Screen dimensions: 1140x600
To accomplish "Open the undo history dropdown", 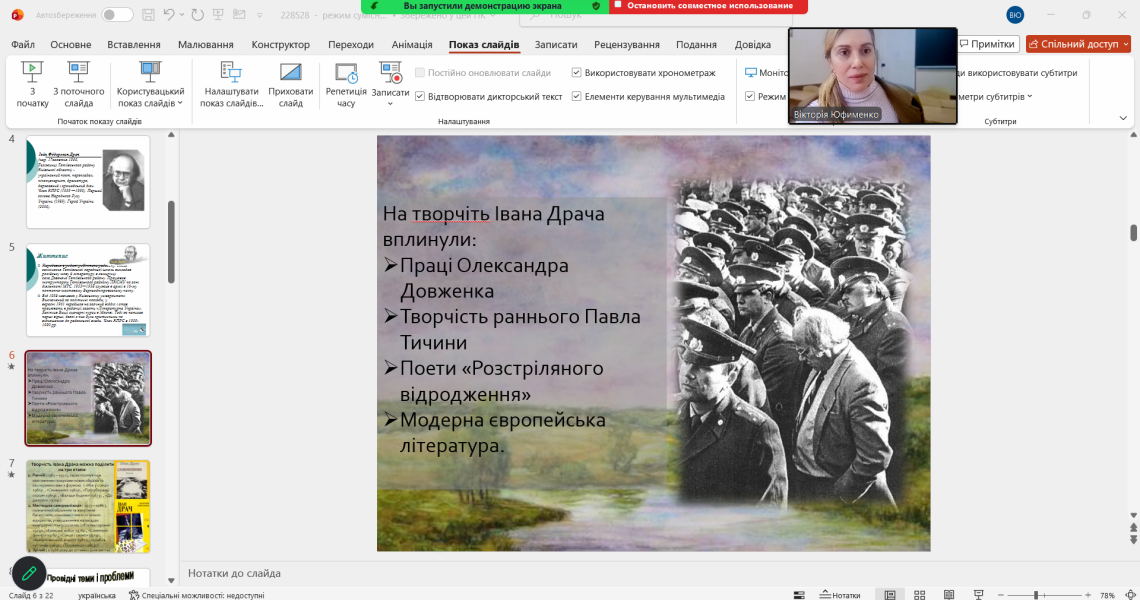I will click(x=182, y=15).
